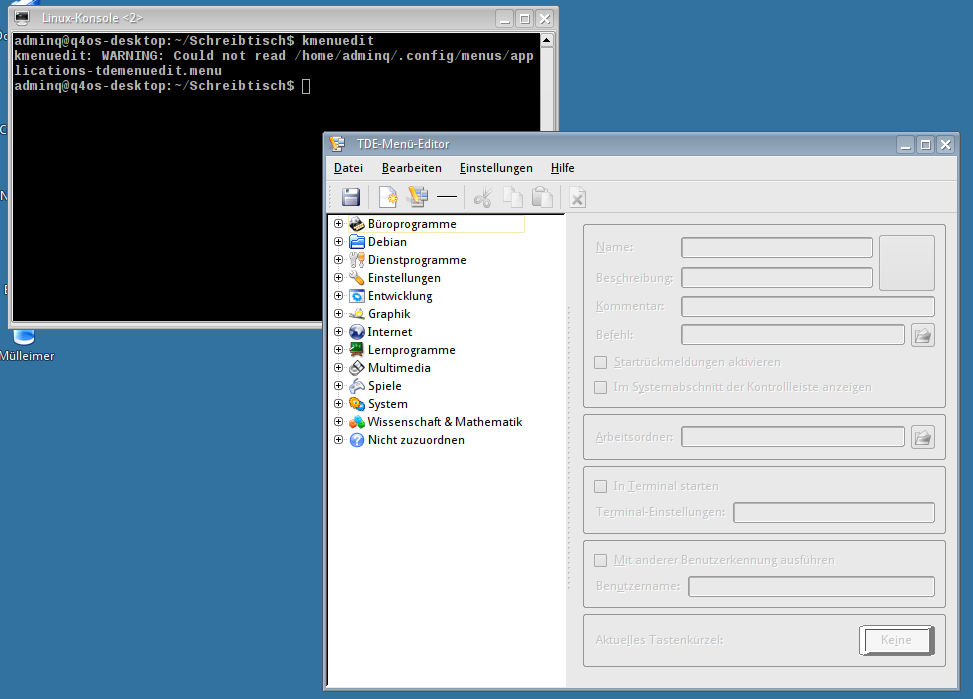
Task: Select the Wissenschaft & Mathematik tree label
Action: tap(445, 422)
